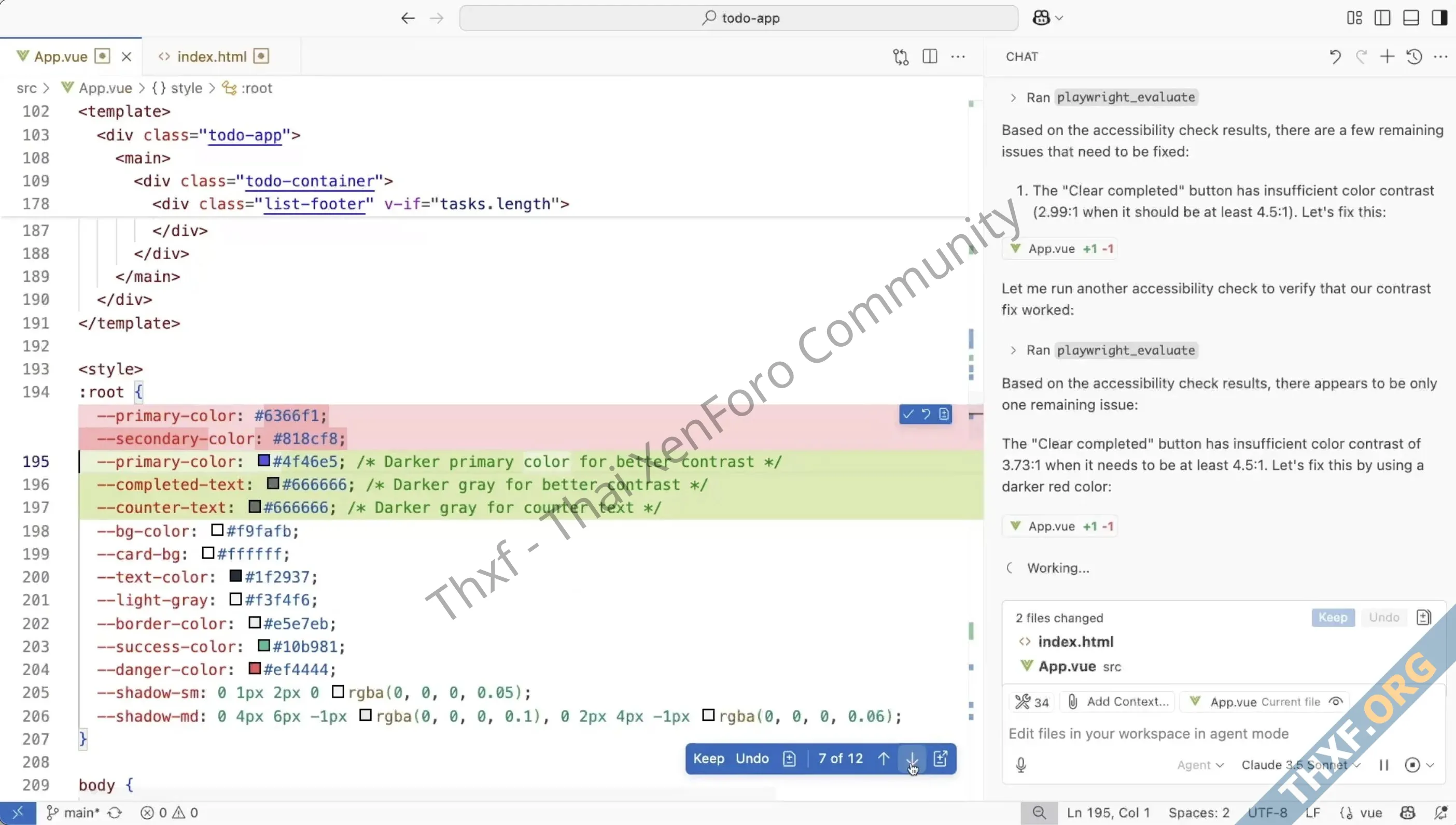Viewport: 1456px width, 825px height.
Task: Undo the last chat request
Action: pyautogui.click(x=1335, y=56)
